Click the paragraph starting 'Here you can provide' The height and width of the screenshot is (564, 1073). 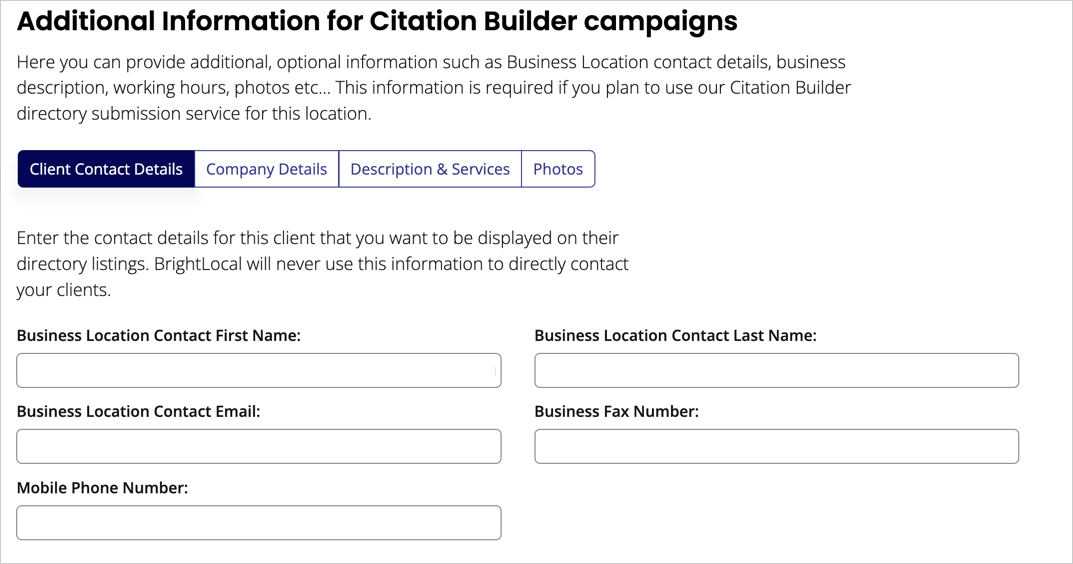(434, 88)
